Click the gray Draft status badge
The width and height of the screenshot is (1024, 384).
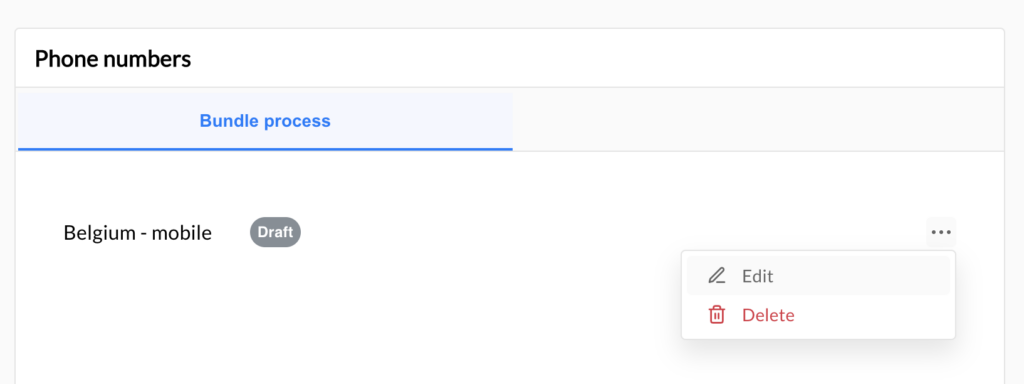click(275, 232)
